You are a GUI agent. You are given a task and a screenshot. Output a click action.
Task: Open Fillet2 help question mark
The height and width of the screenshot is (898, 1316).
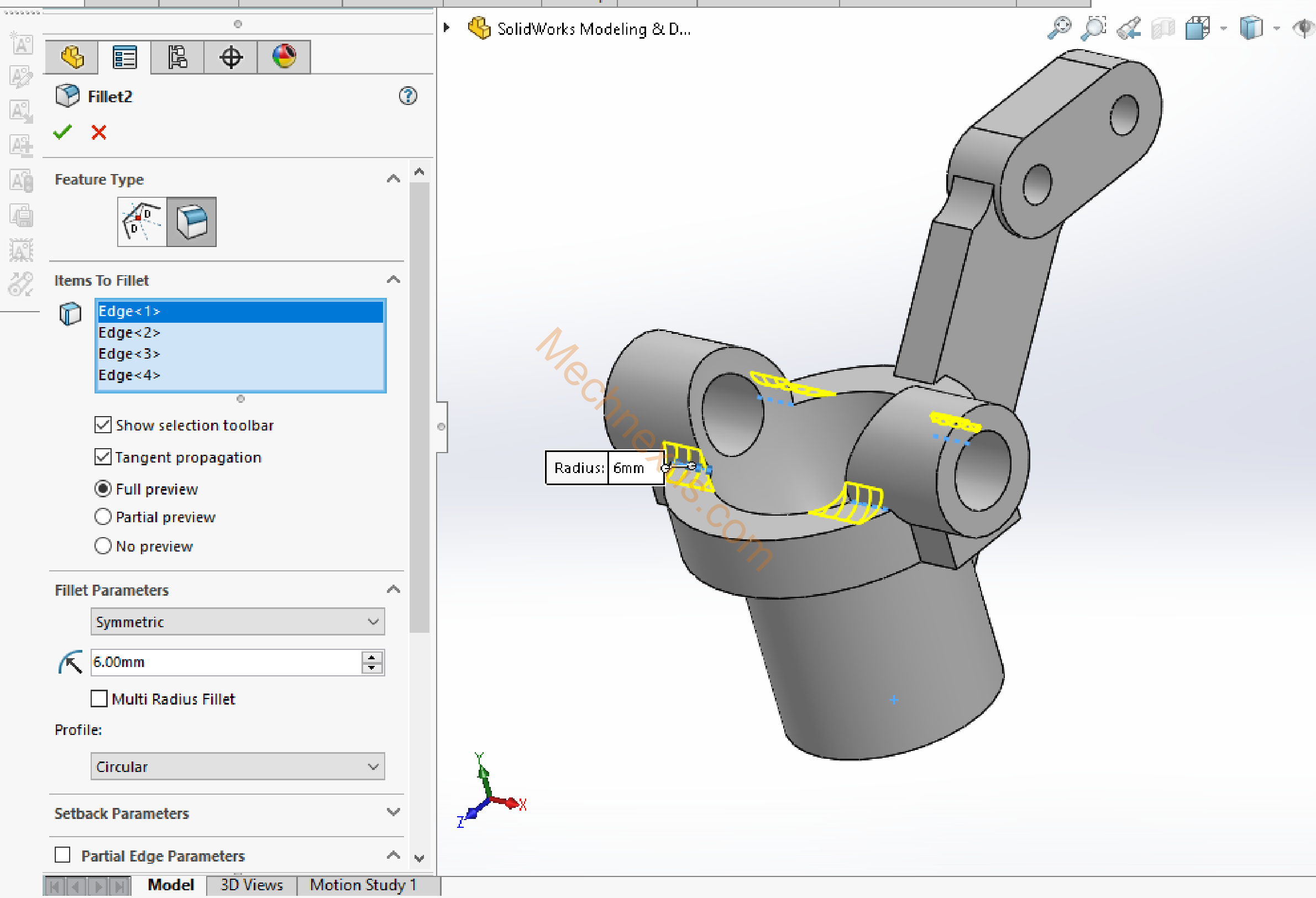click(408, 96)
